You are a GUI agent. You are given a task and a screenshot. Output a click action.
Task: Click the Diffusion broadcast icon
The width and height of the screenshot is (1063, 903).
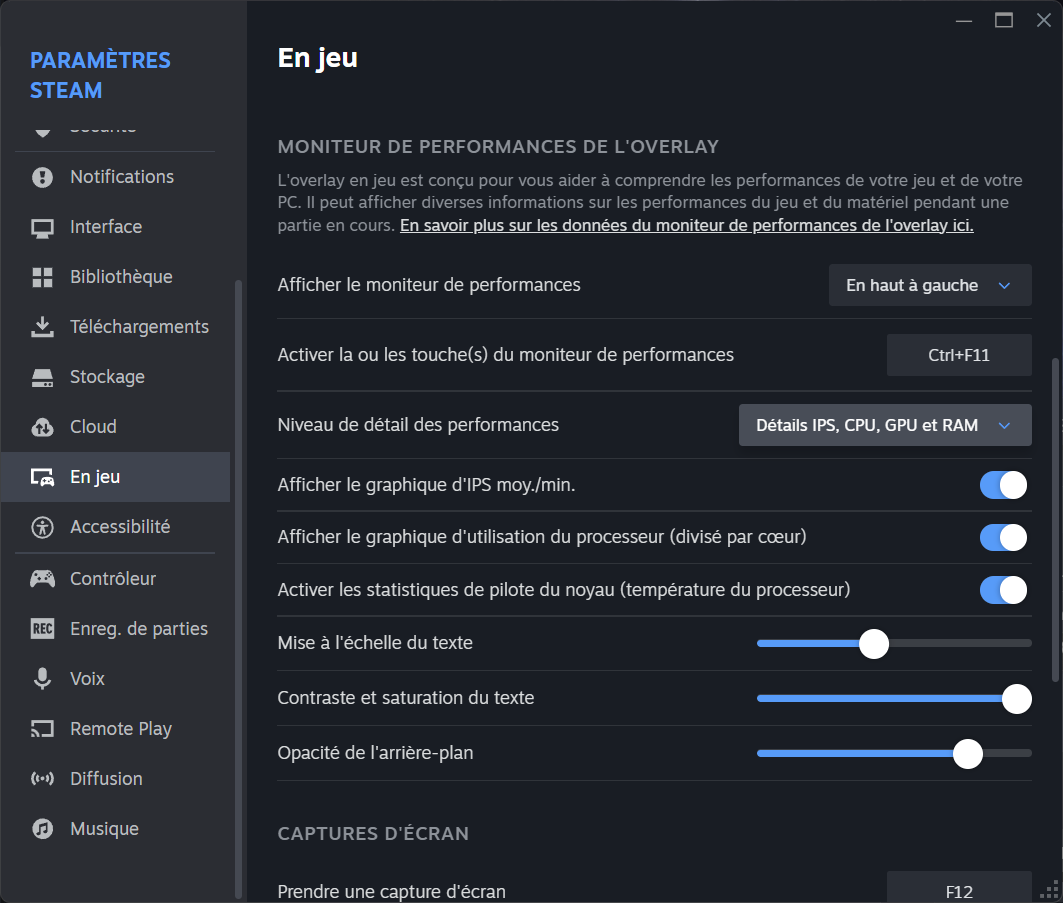pyautogui.click(x=42, y=779)
